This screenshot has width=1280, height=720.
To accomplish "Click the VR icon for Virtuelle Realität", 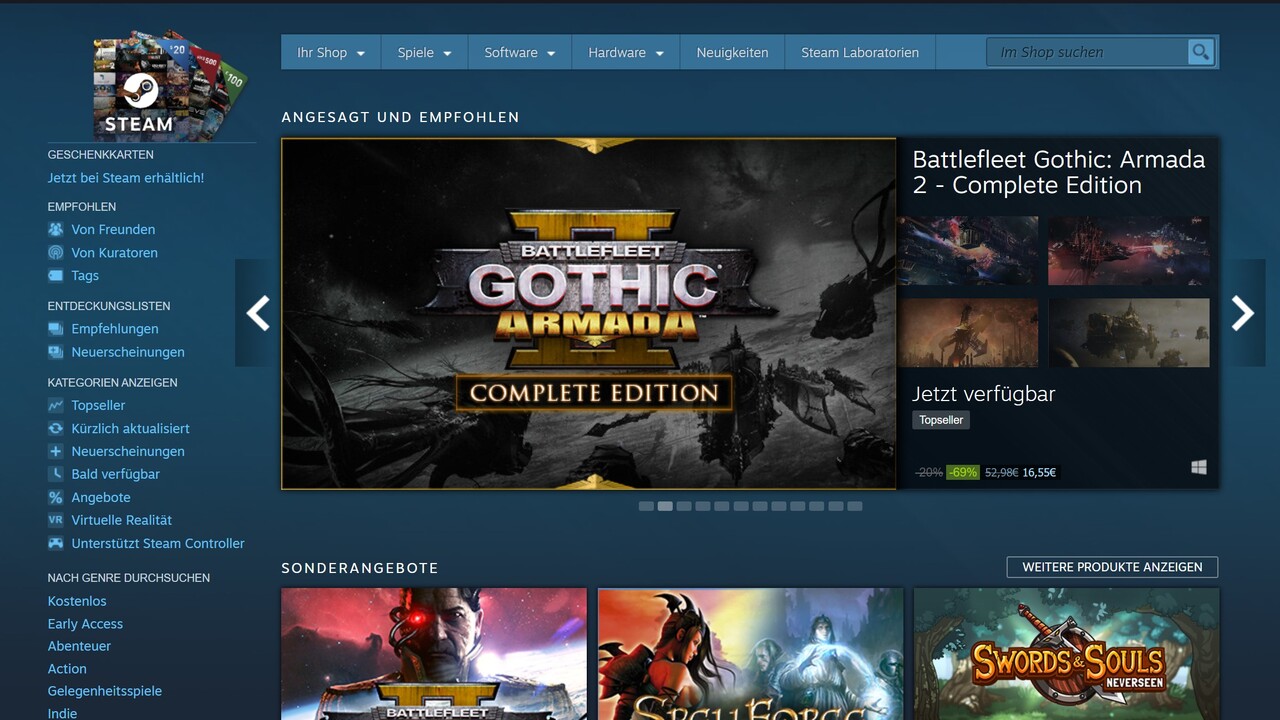I will [x=56, y=520].
